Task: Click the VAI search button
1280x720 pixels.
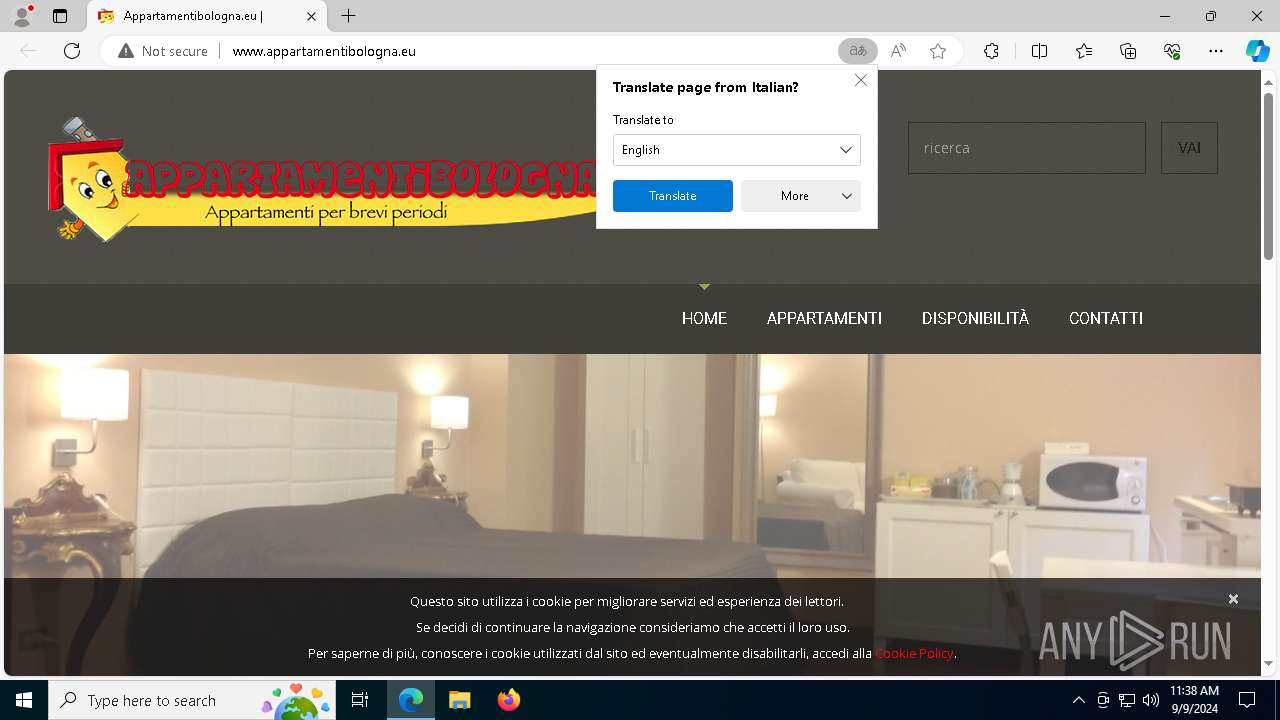Action: pyautogui.click(x=1189, y=148)
